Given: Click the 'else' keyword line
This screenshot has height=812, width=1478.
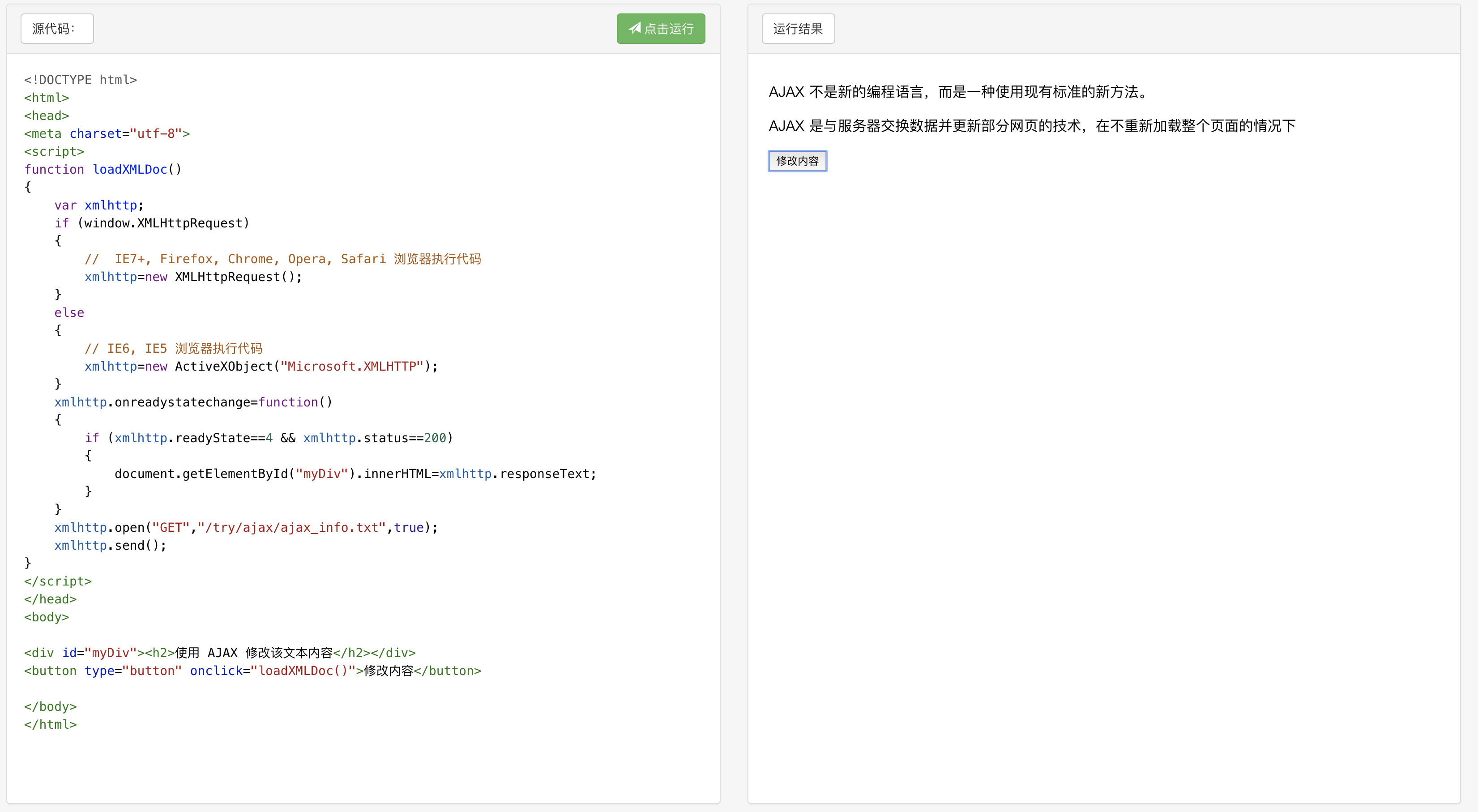Looking at the screenshot, I should point(69,313).
